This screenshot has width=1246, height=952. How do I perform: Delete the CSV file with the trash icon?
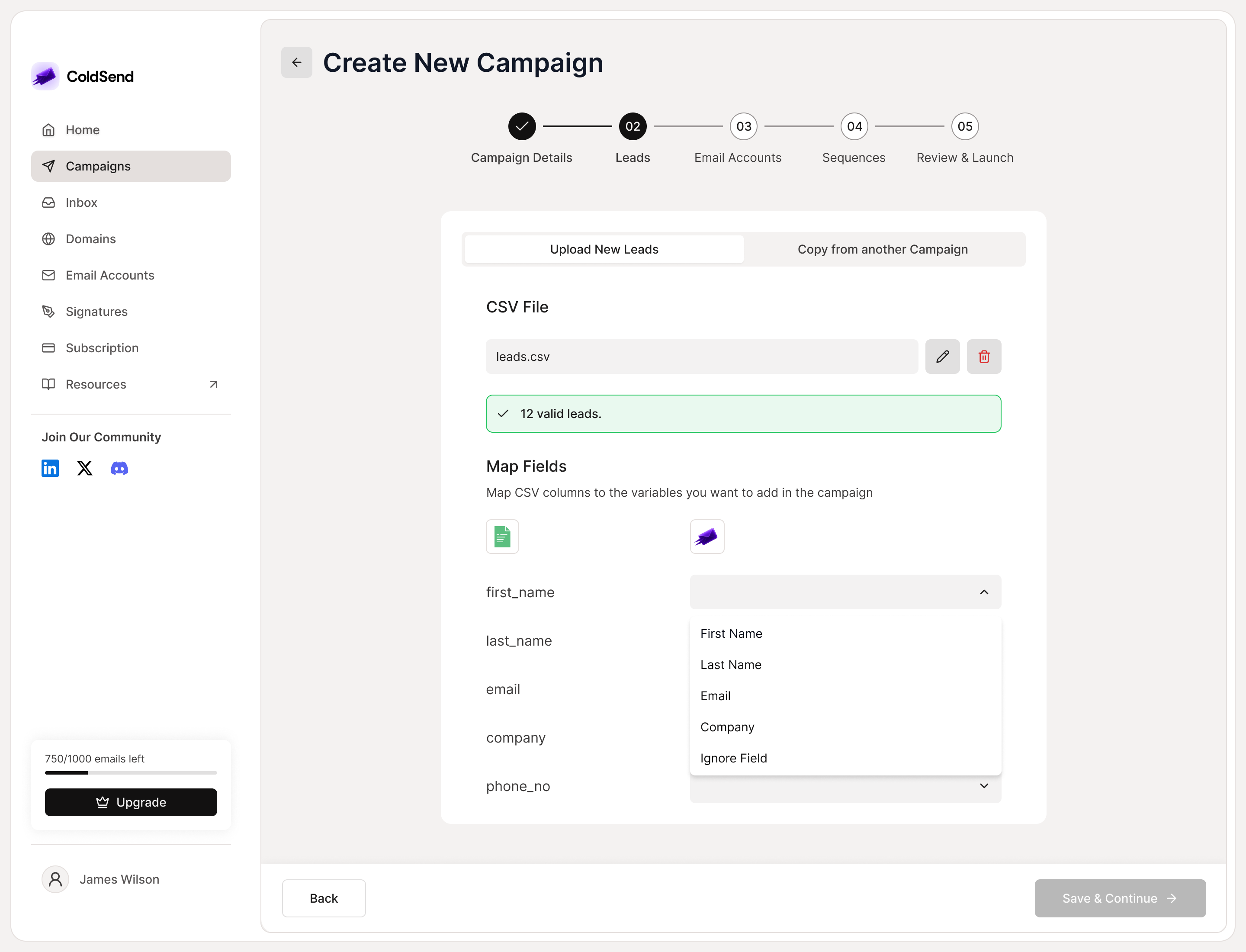click(x=984, y=357)
